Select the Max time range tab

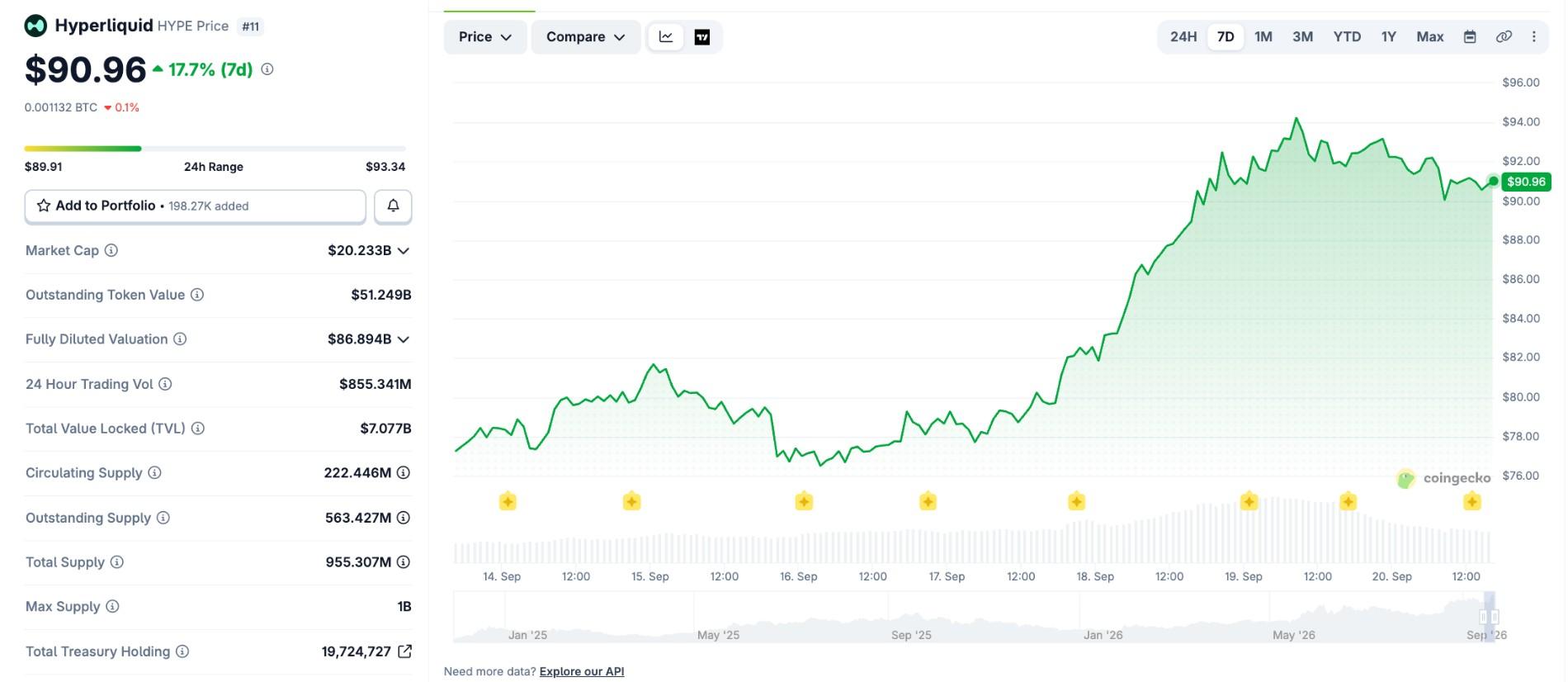coord(1430,37)
